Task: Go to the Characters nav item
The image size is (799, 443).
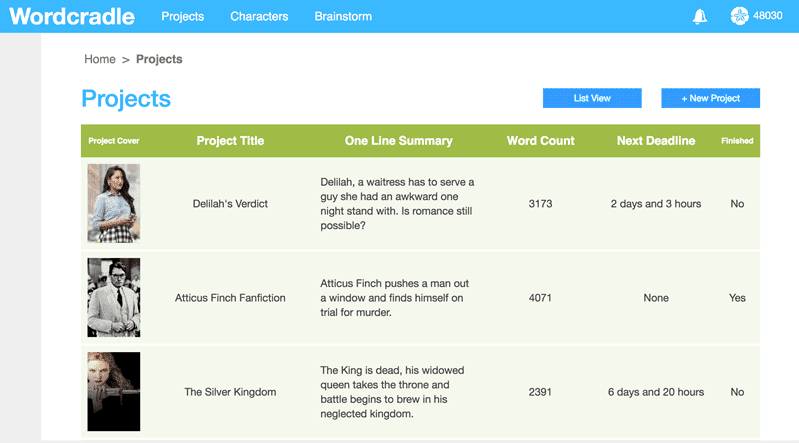Action: click(x=259, y=16)
